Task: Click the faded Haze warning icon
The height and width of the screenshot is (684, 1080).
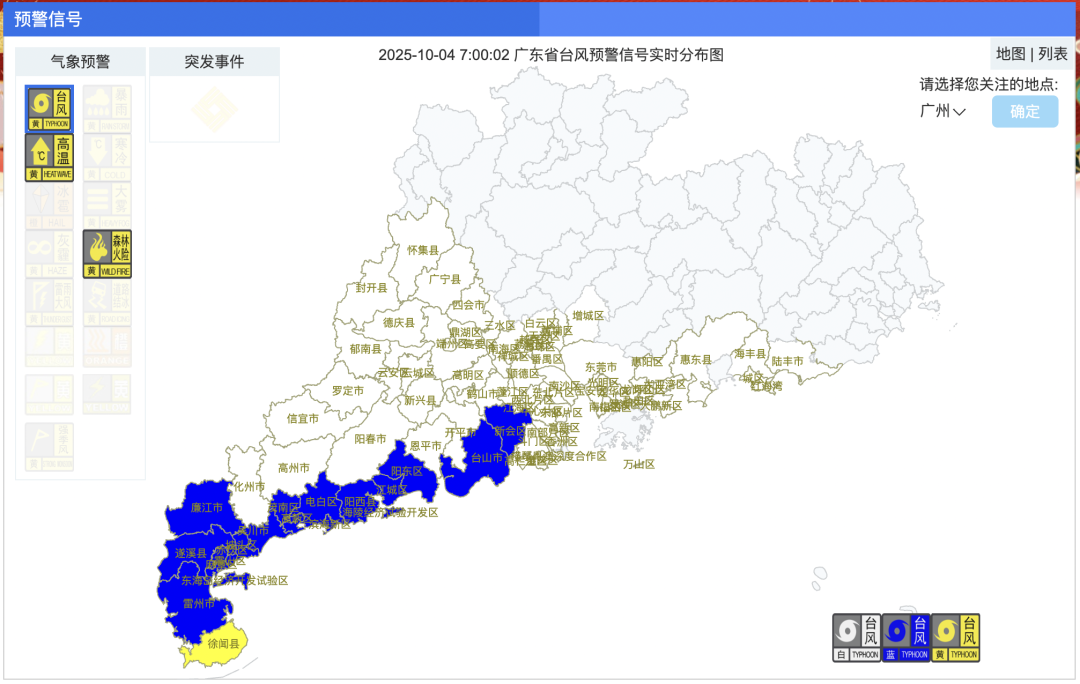Action: (x=49, y=255)
